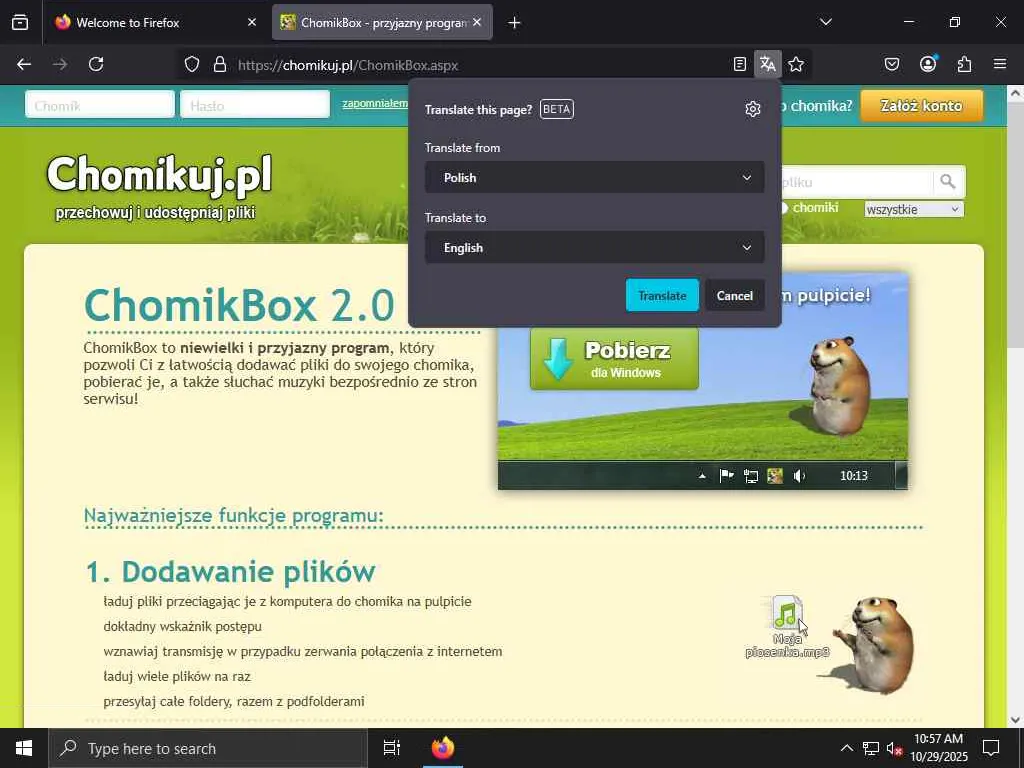Expand the Translate to English dropdown
This screenshot has height=768, width=1024.
594,248
